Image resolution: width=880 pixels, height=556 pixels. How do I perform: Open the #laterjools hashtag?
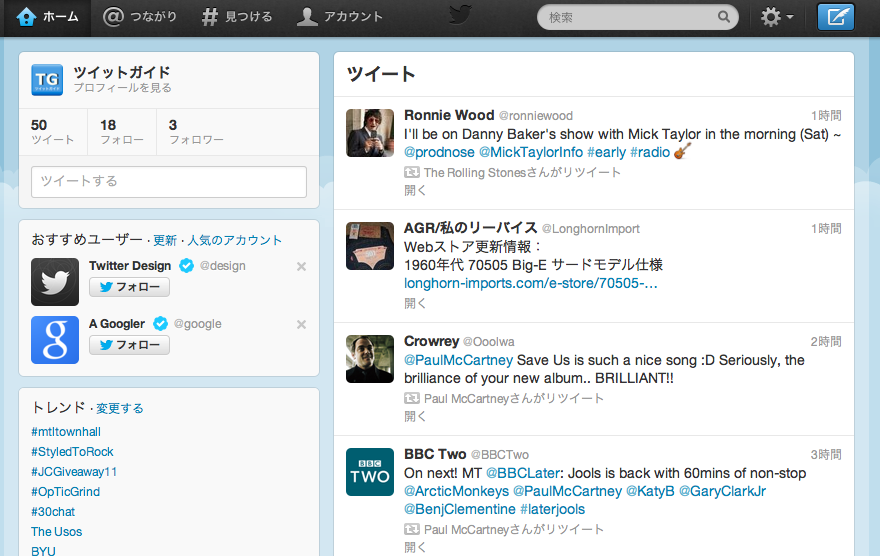click(552, 509)
